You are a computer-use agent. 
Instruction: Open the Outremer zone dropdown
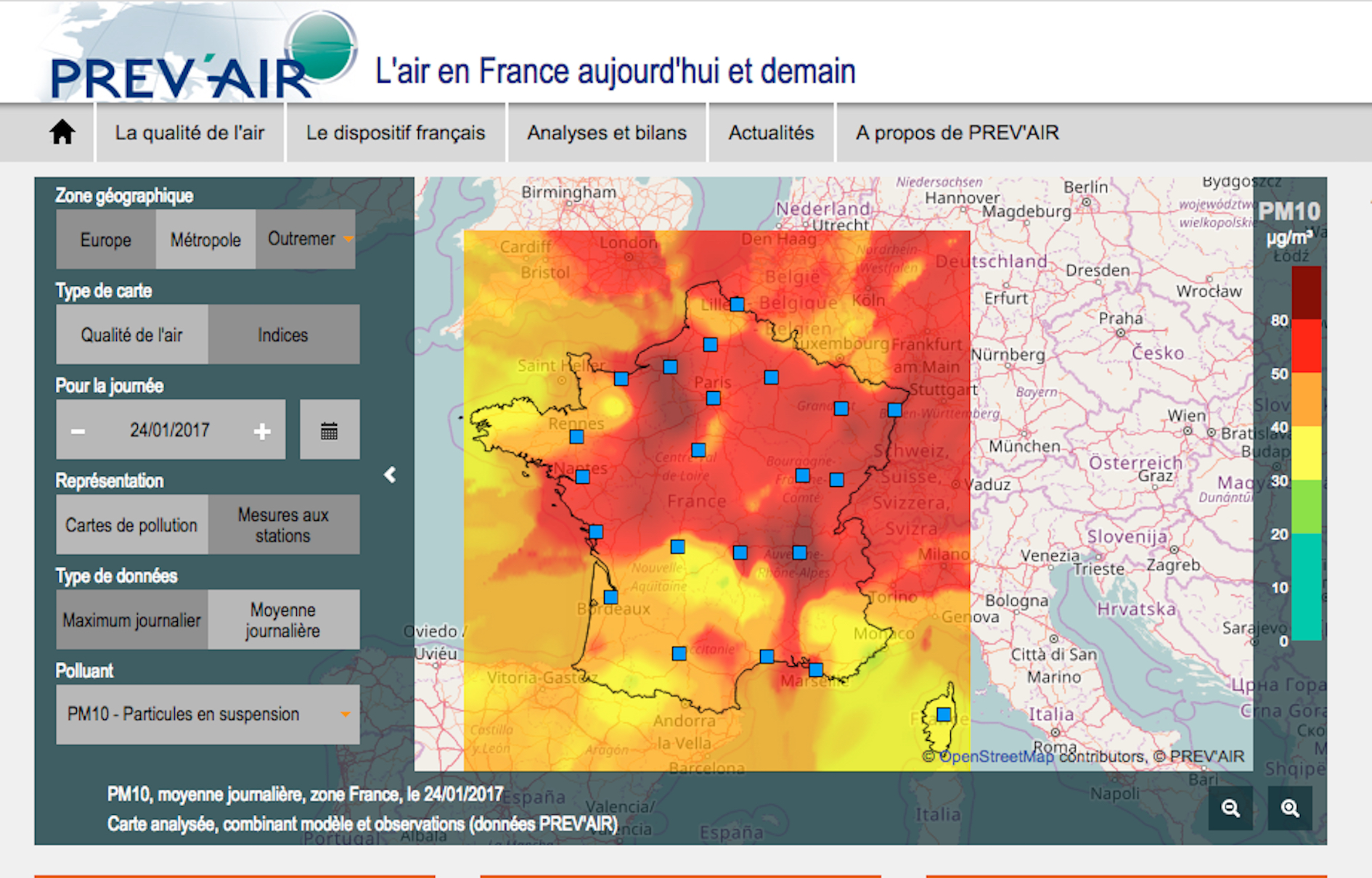(x=306, y=239)
